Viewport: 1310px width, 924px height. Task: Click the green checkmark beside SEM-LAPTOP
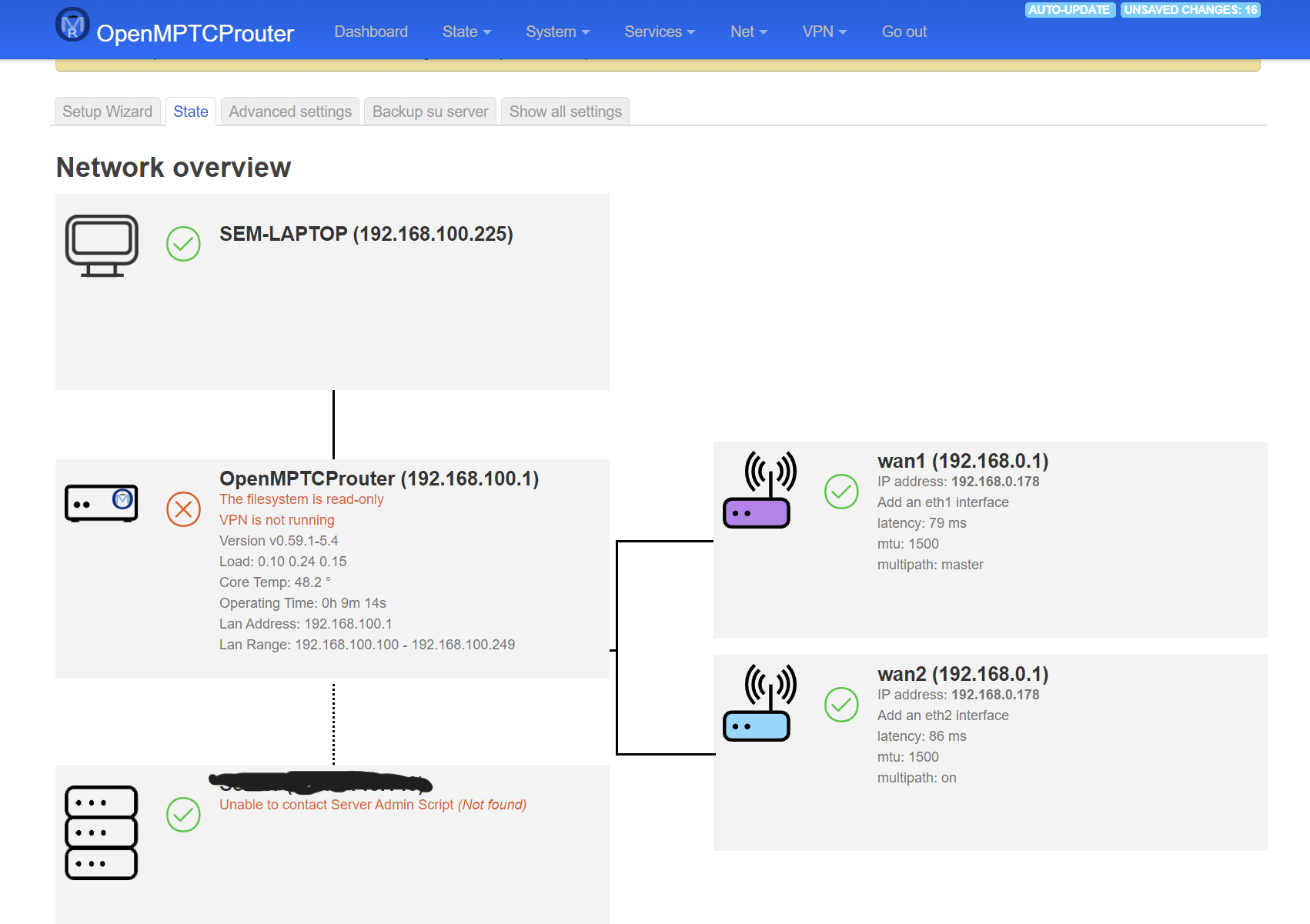[x=183, y=244]
